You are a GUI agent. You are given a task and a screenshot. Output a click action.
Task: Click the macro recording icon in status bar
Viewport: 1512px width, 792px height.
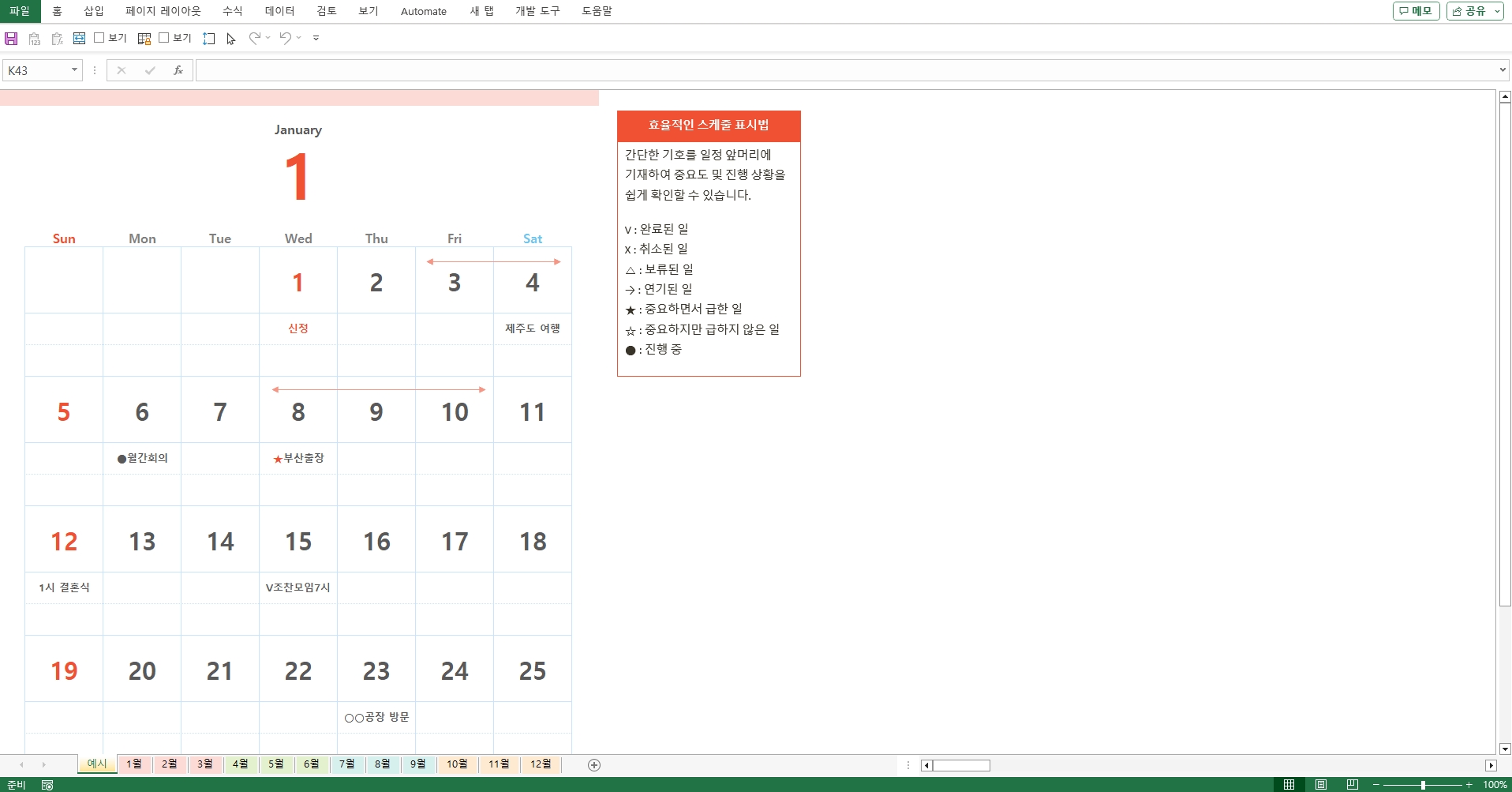coord(47,785)
